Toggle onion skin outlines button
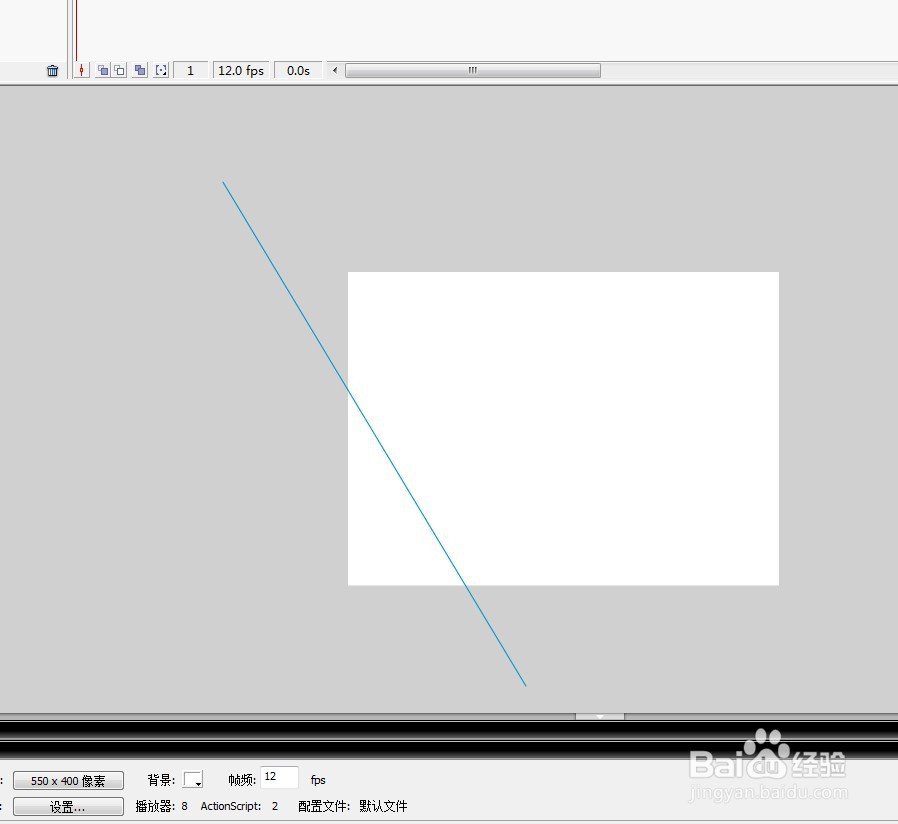Viewport: 898px width, 824px height. 119,70
